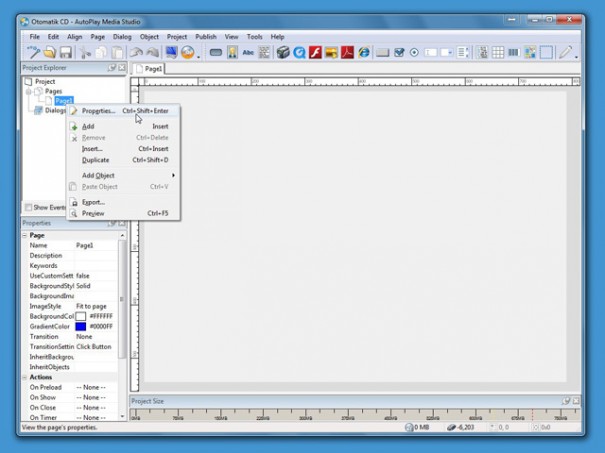Click the Cut scissors icon

(85, 52)
